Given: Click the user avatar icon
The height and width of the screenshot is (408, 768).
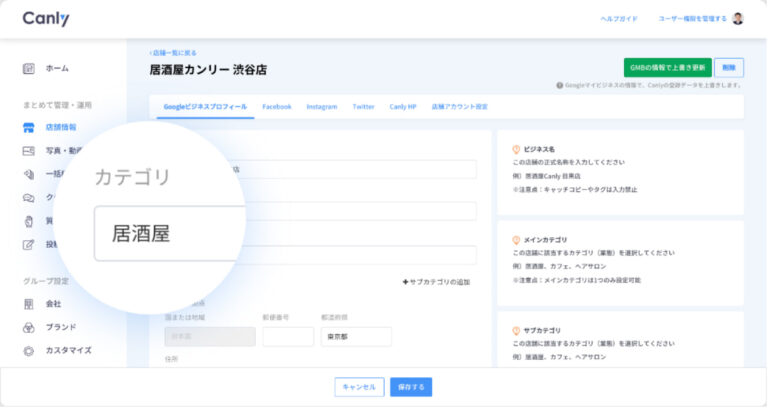Looking at the screenshot, I should click(x=738, y=19).
